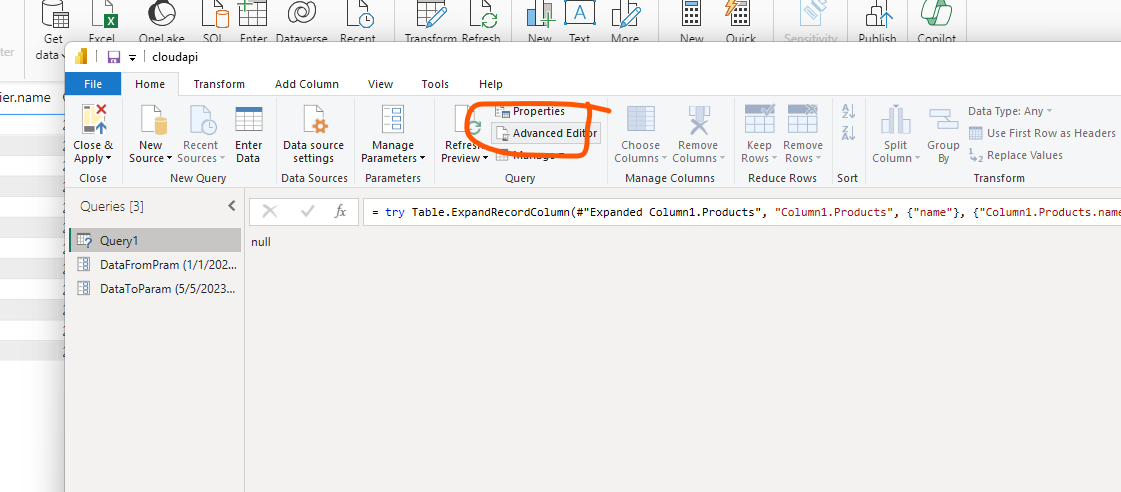Click the Close & Apply icon
Image resolution: width=1121 pixels, height=492 pixels.
pos(94,122)
